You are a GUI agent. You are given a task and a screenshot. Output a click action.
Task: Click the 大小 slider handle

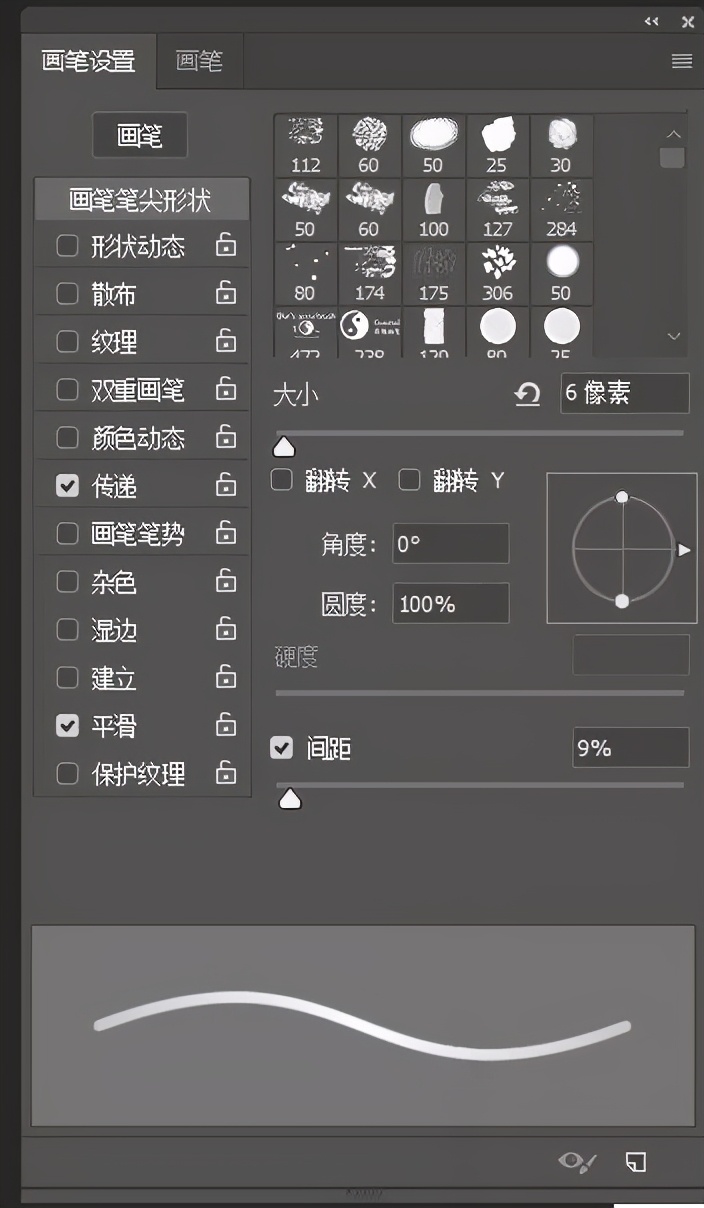coord(284,446)
